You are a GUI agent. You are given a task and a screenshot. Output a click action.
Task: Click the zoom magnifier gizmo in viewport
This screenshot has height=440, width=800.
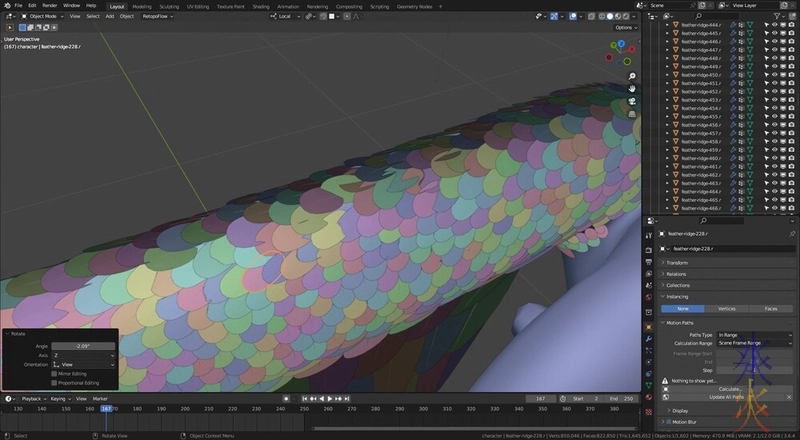click(632, 76)
